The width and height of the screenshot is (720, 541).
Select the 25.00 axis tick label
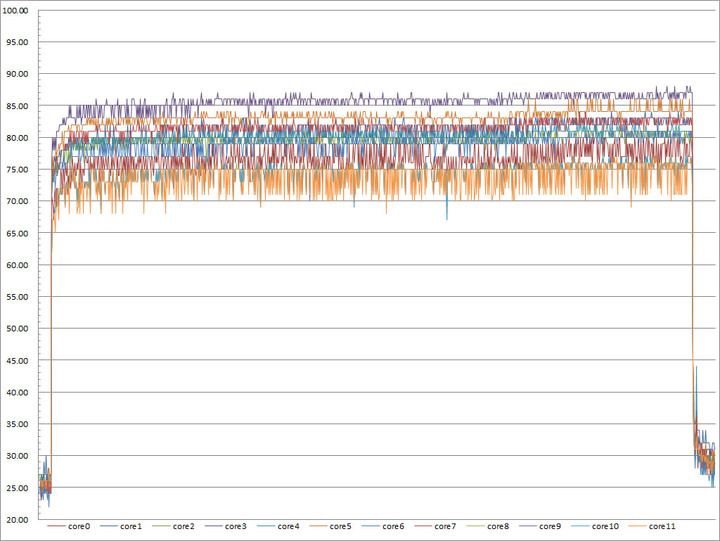(x=17, y=488)
